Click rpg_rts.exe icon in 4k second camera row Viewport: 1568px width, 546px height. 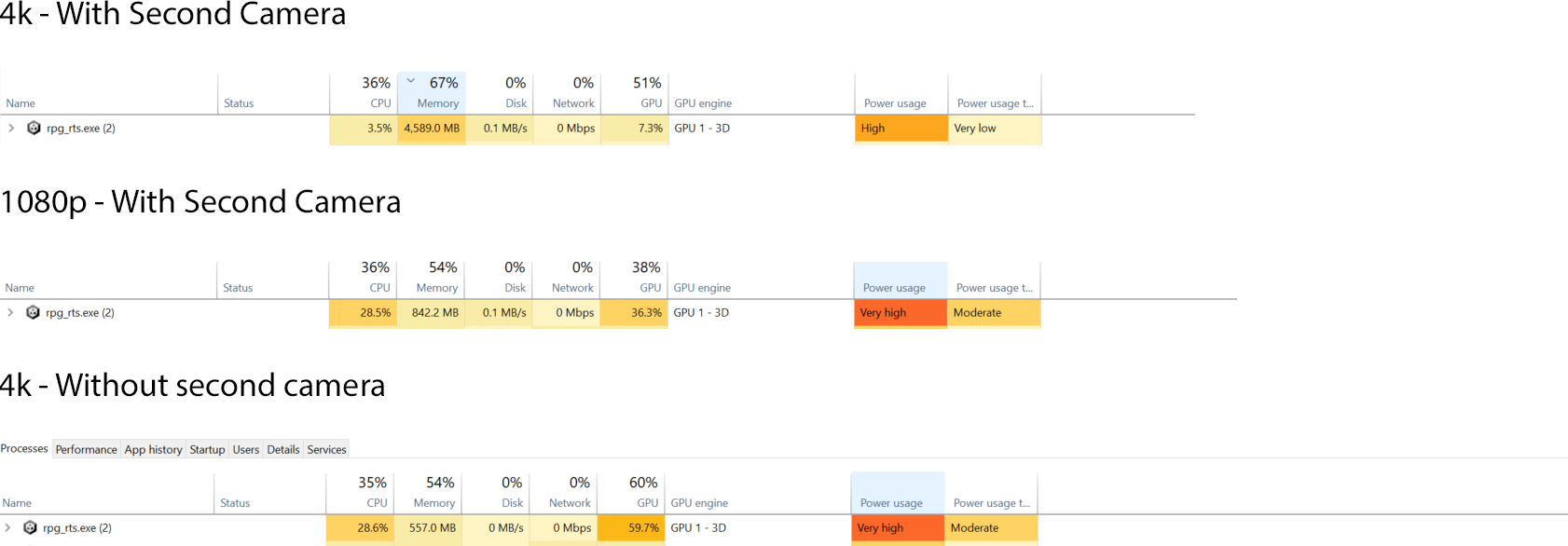pyautogui.click(x=34, y=129)
